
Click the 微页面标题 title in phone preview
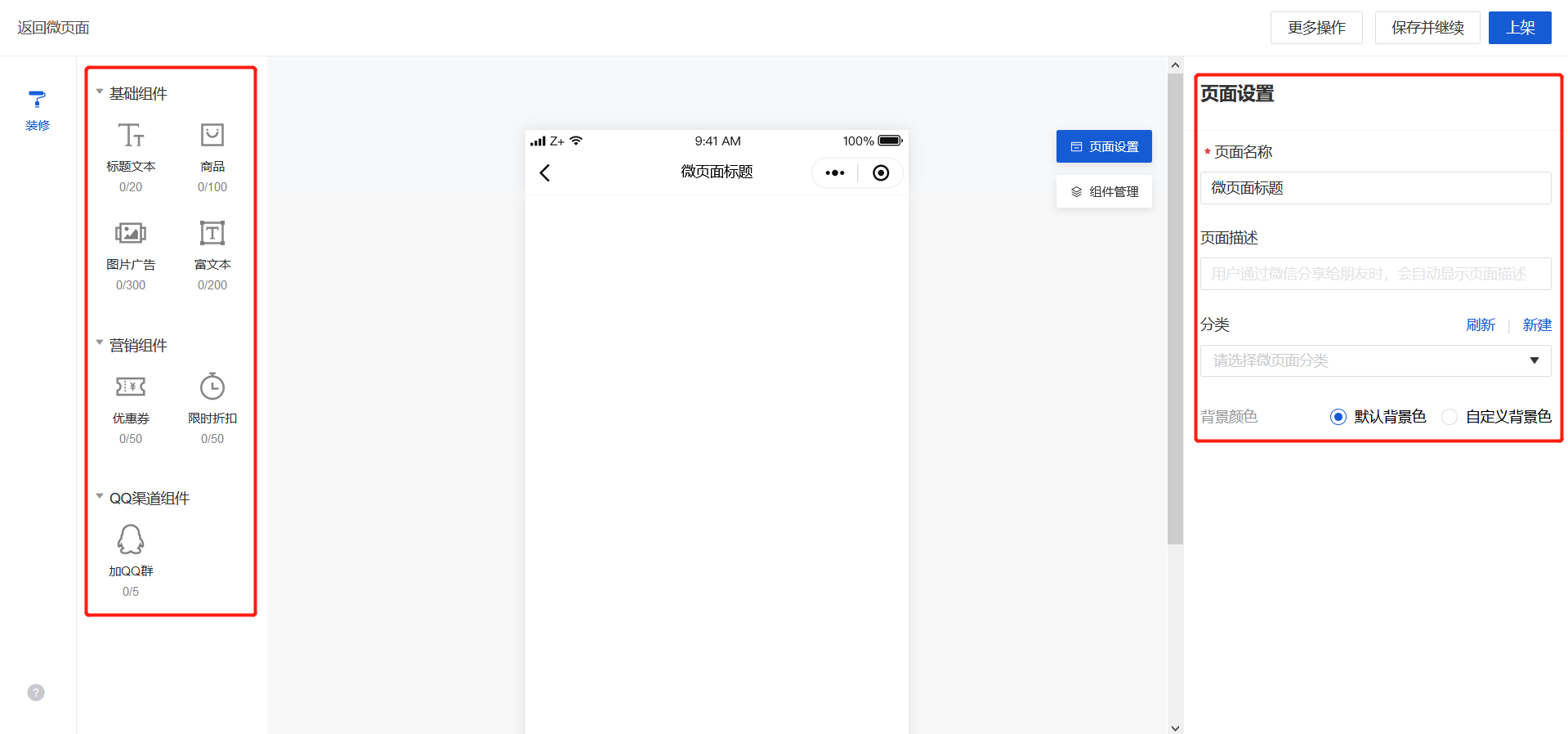pos(717,172)
